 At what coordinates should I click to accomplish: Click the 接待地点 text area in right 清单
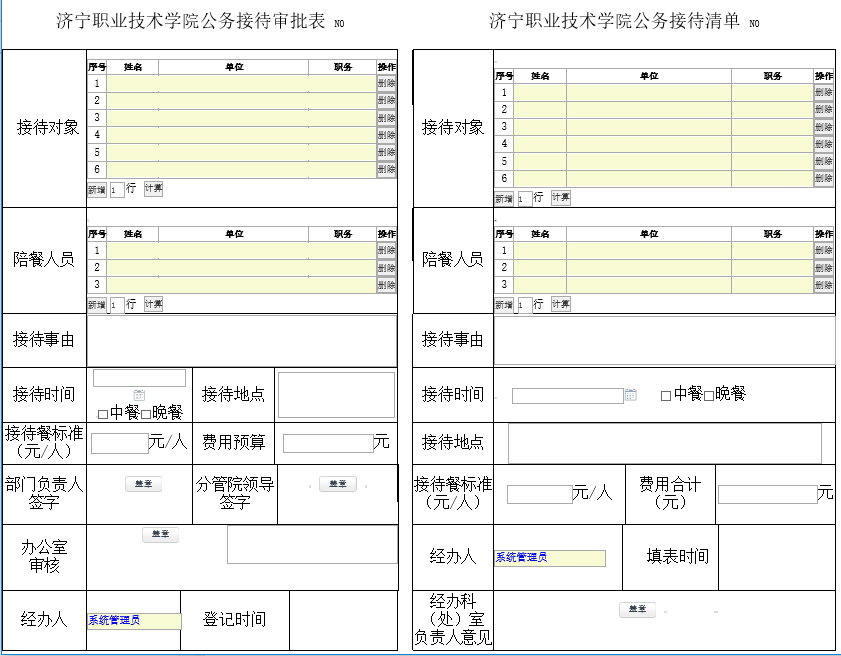click(x=664, y=443)
